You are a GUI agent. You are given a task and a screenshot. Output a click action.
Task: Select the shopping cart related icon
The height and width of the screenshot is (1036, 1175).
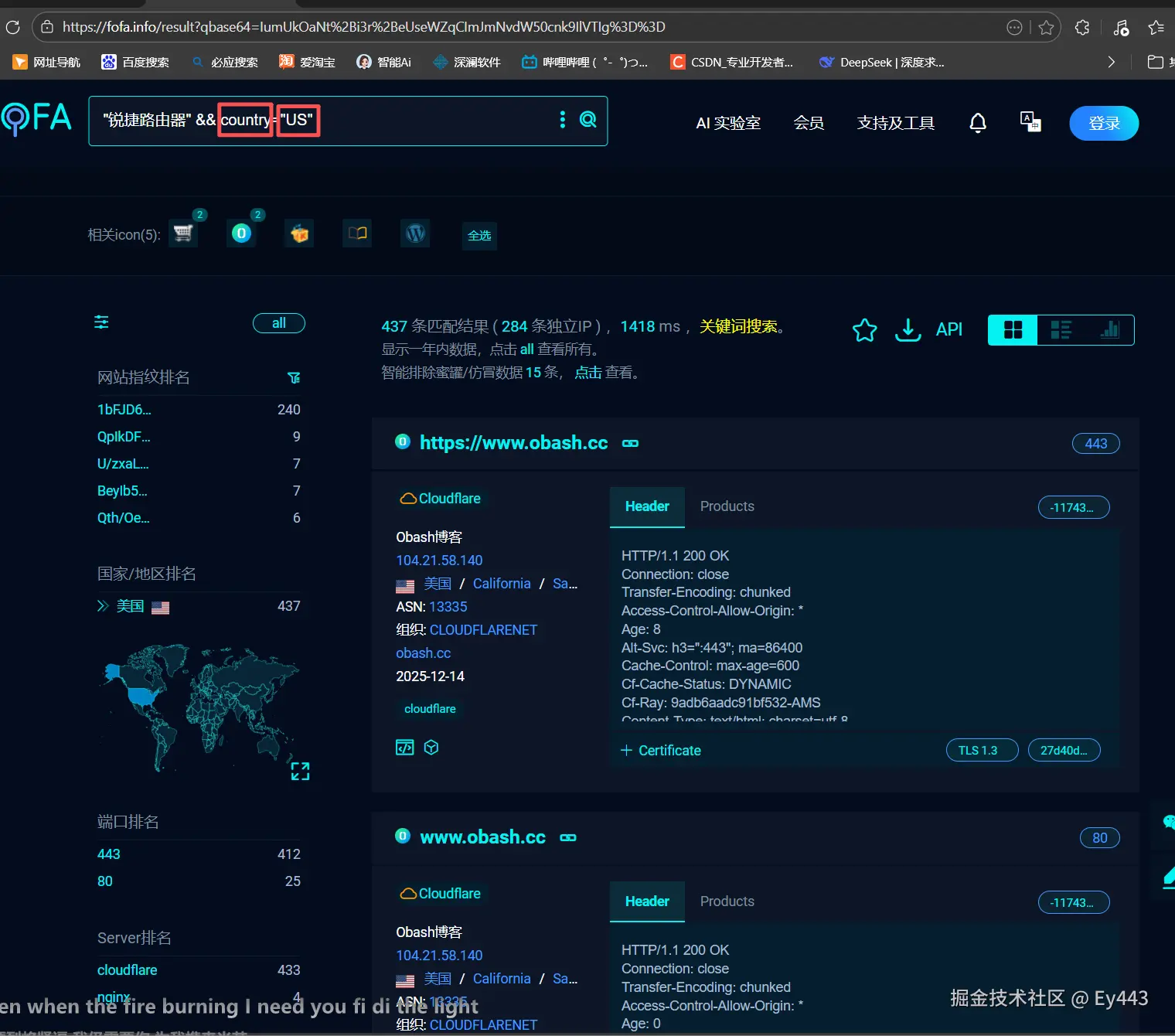[x=183, y=233]
